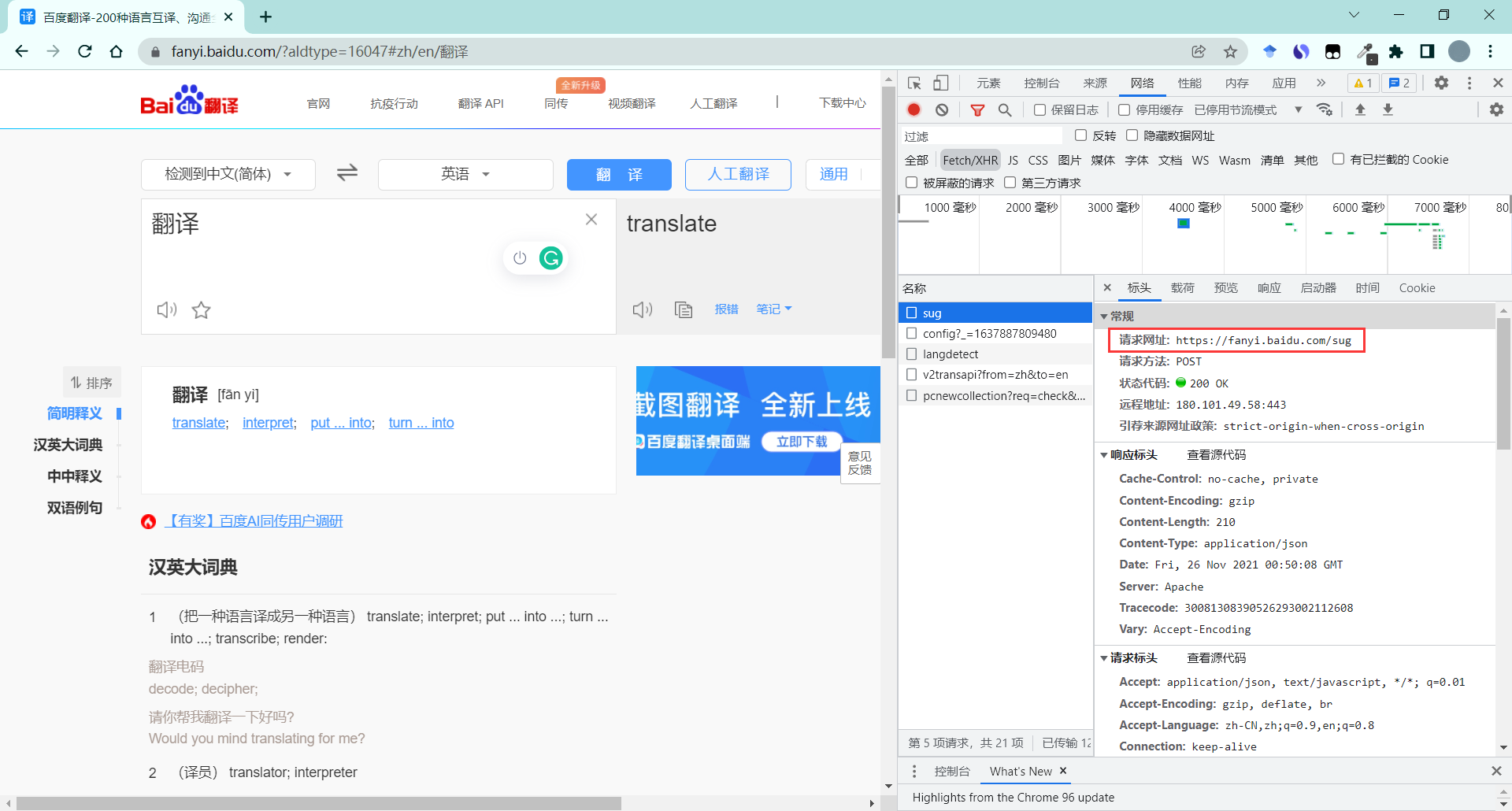
Task: Open Chrome extensions puzzle icon
Action: [x=1395, y=52]
